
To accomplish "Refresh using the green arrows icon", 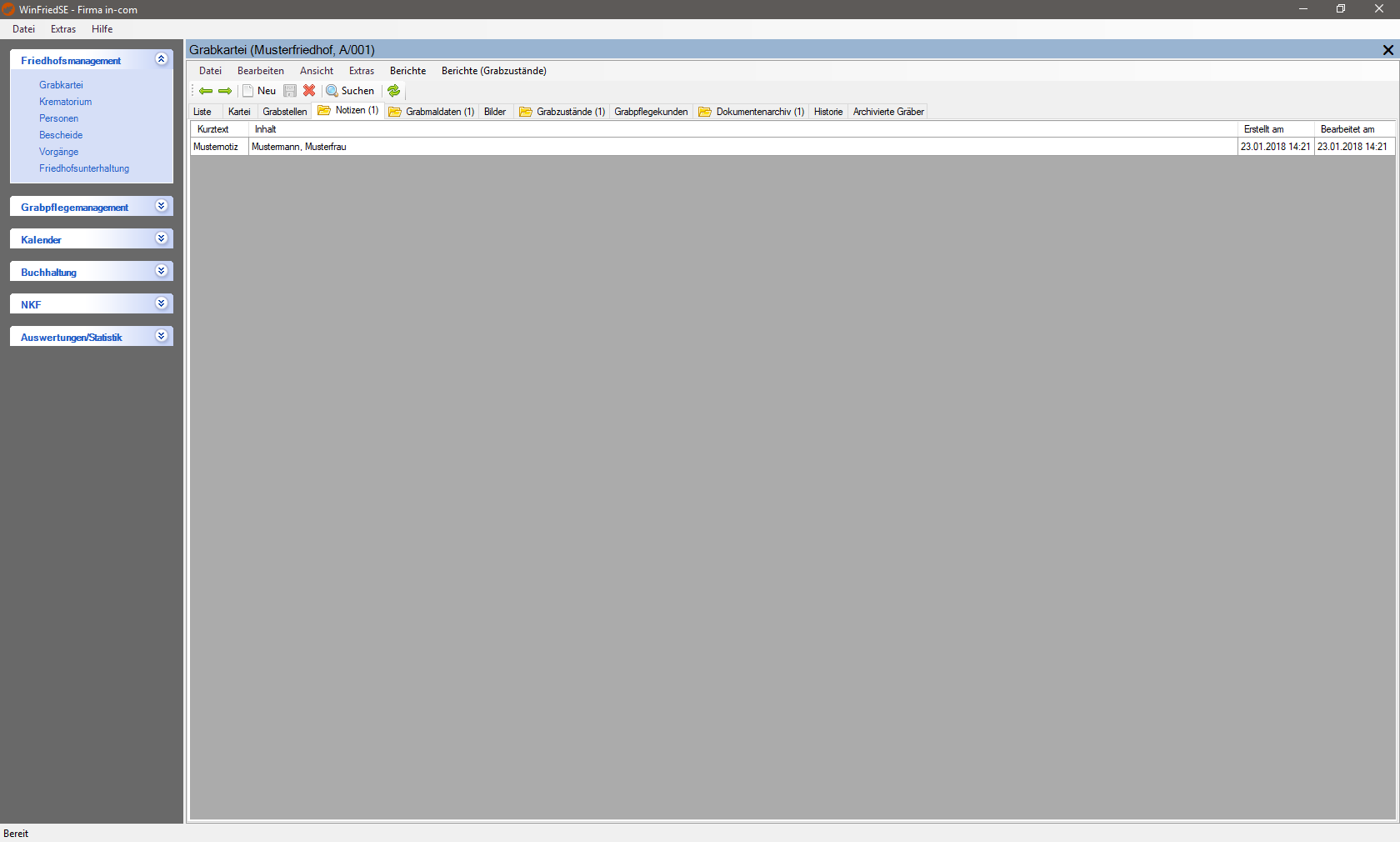I will click(394, 91).
